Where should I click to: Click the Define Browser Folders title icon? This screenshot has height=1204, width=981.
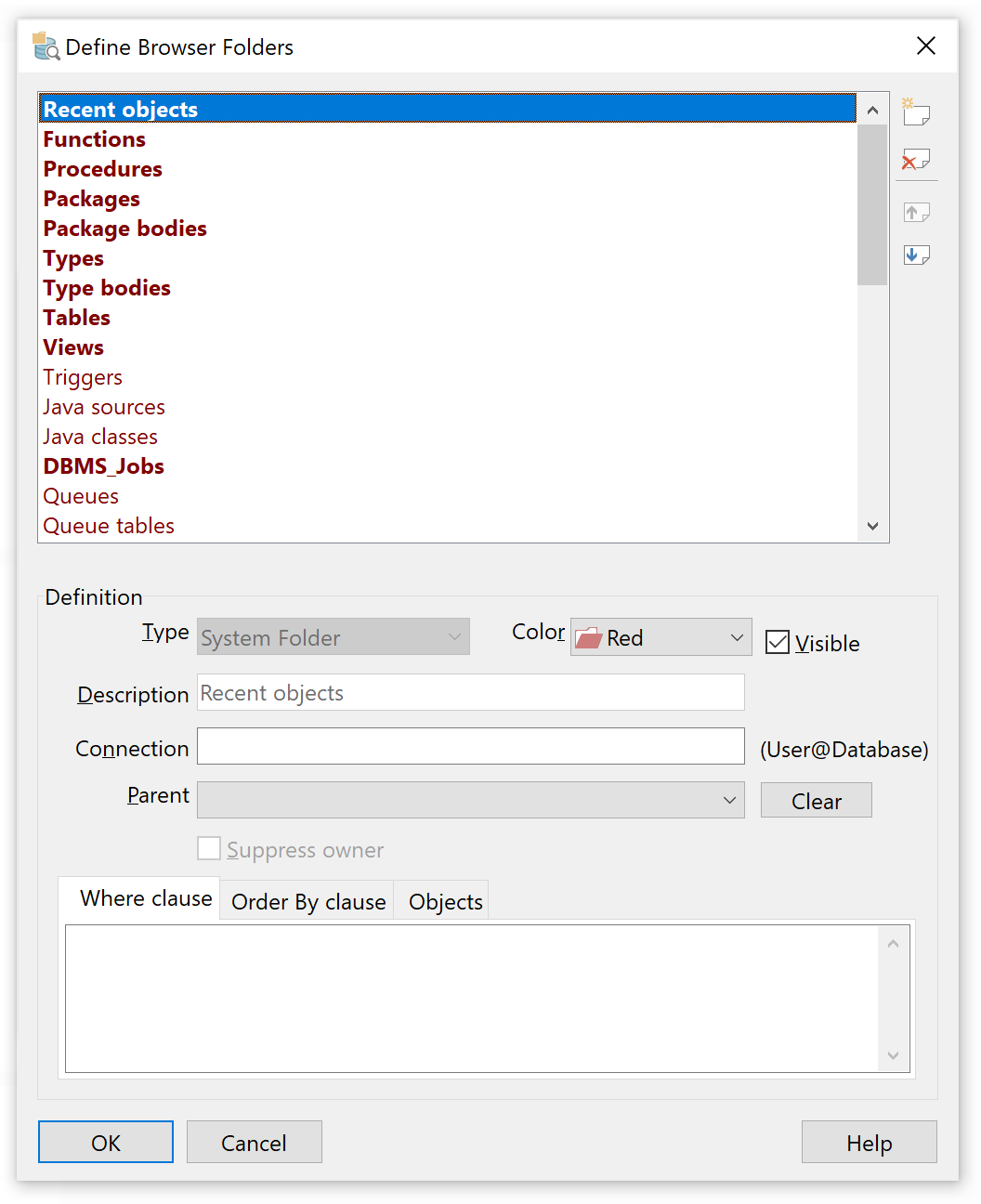click(46, 46)
